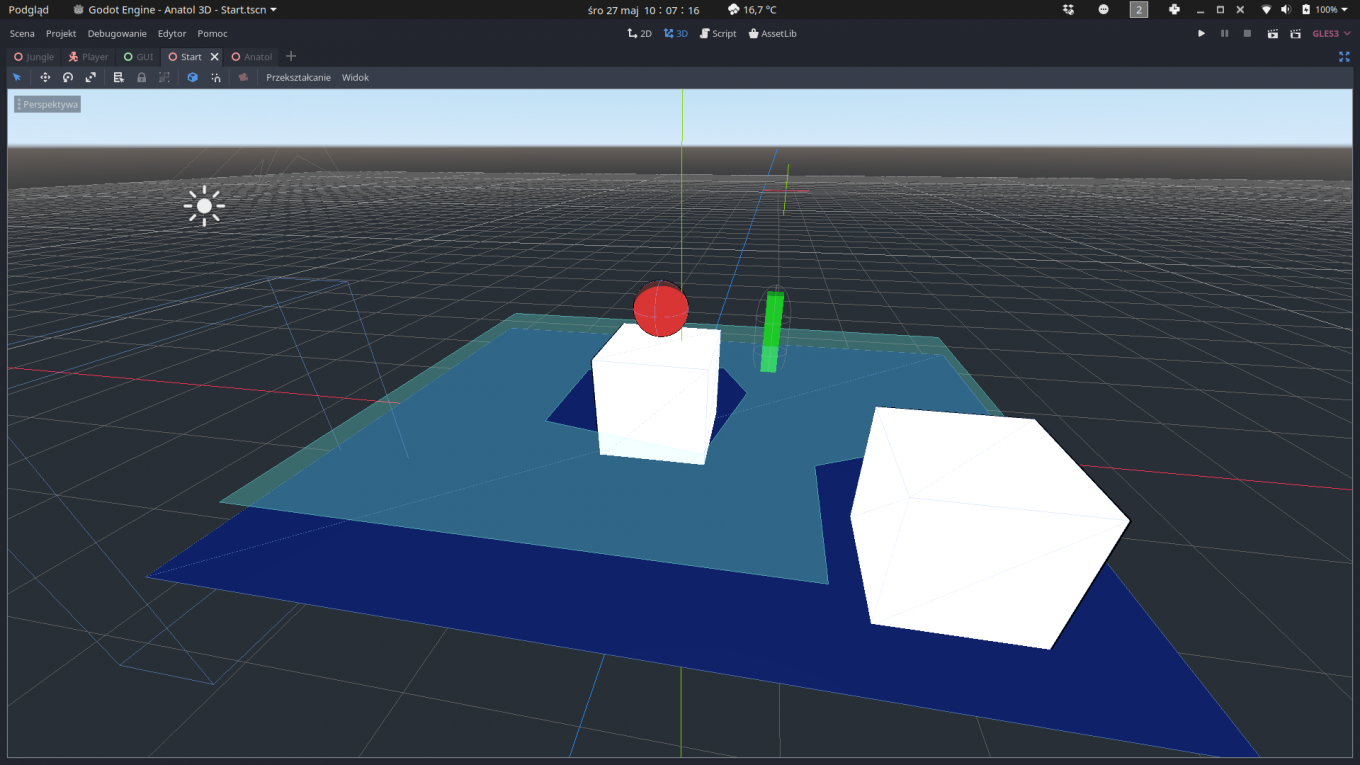Open the Perspektywa viewport menu
This screenshot has height=765, width=1360.
47,104
